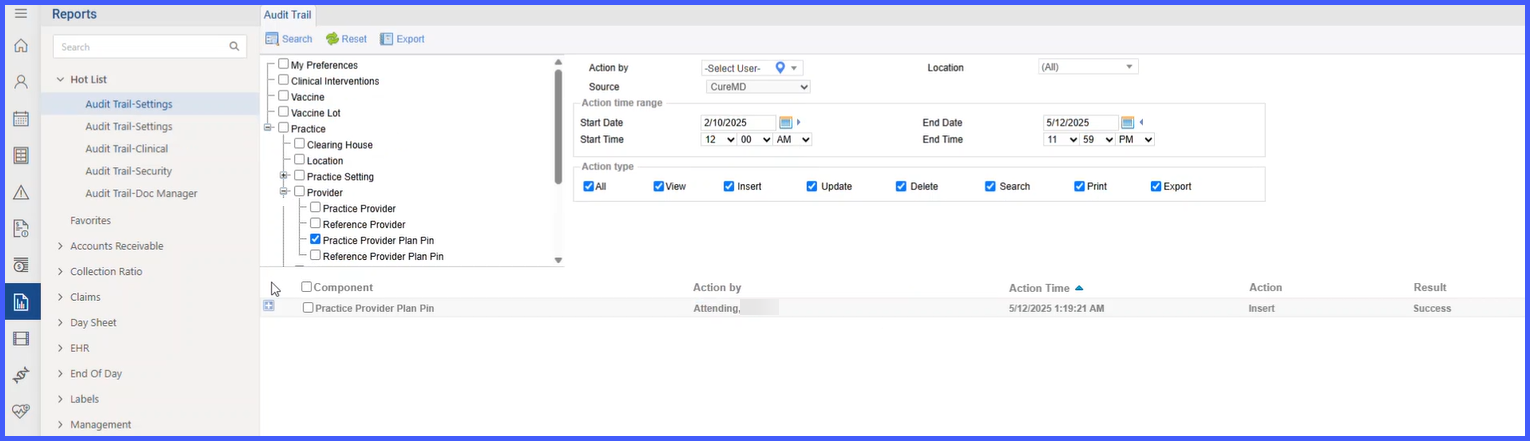Go to the Home sidebar icon
Image resolution: width=1530 pixels, height=441 pixels.
[21, 46]
